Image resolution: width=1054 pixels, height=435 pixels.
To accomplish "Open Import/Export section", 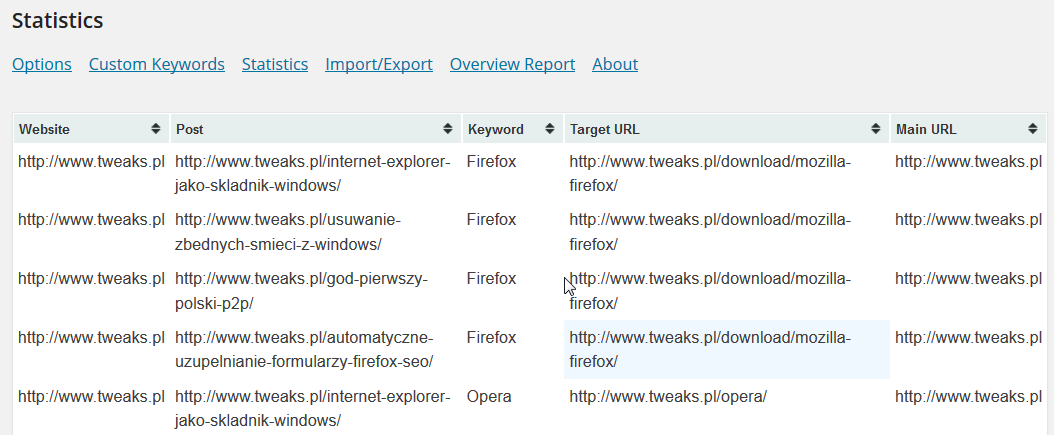I will [379, 65].
